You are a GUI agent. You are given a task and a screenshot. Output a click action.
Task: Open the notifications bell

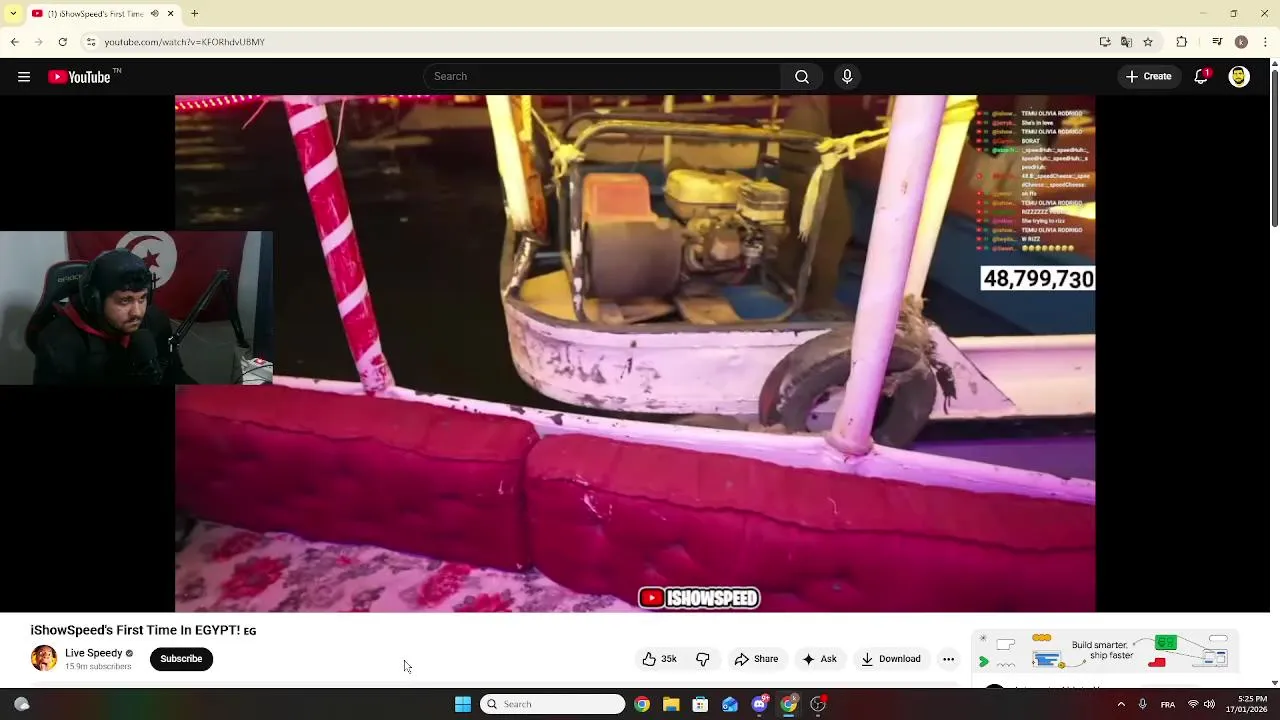click(1202, 77)
